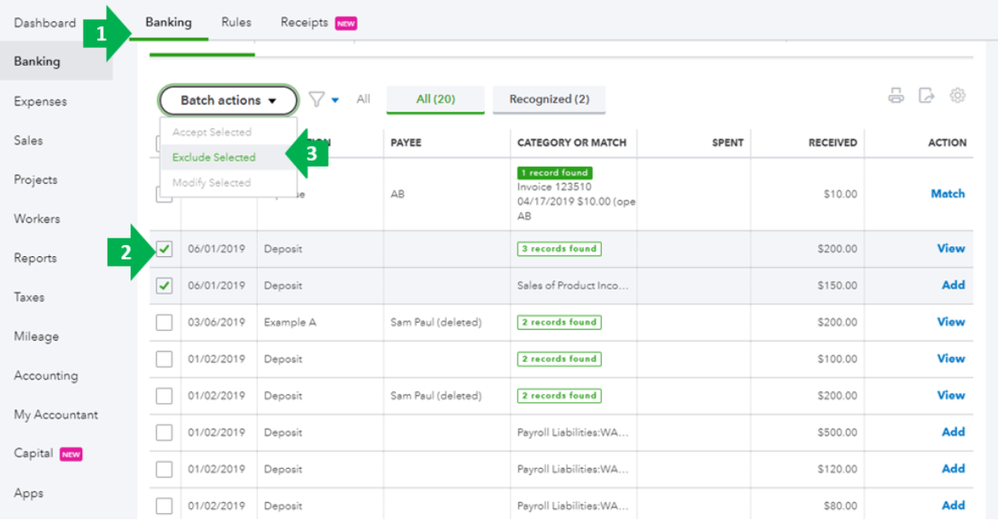This screenshot has height=521, width=998.
Task: Select the Example A transaction checkbox
Action: pyautogui.click(x=164, y=323)
